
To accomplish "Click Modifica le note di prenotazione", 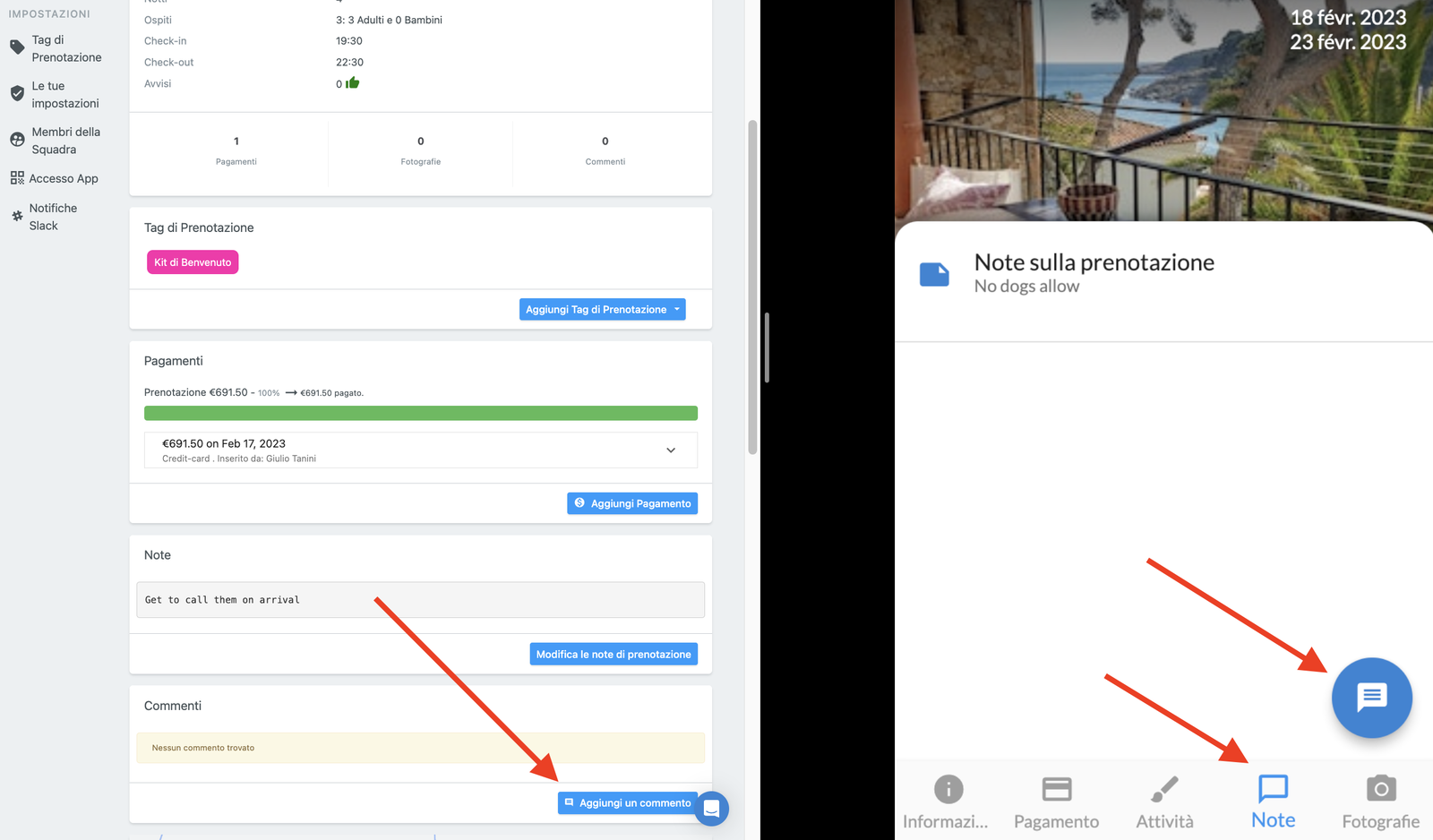I will click(x=614, y=655).
